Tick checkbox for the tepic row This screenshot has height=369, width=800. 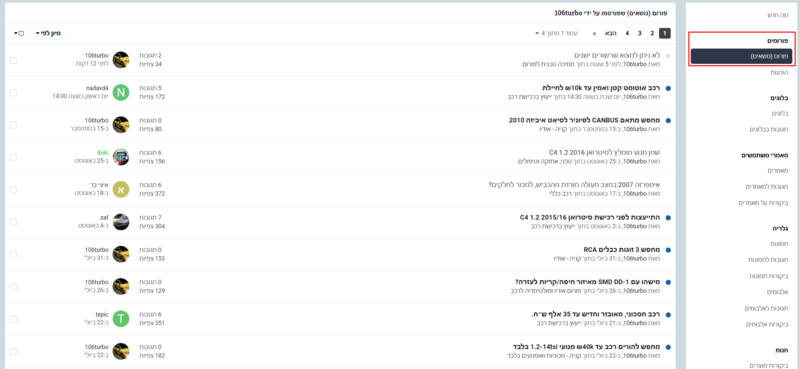[13, 319]
